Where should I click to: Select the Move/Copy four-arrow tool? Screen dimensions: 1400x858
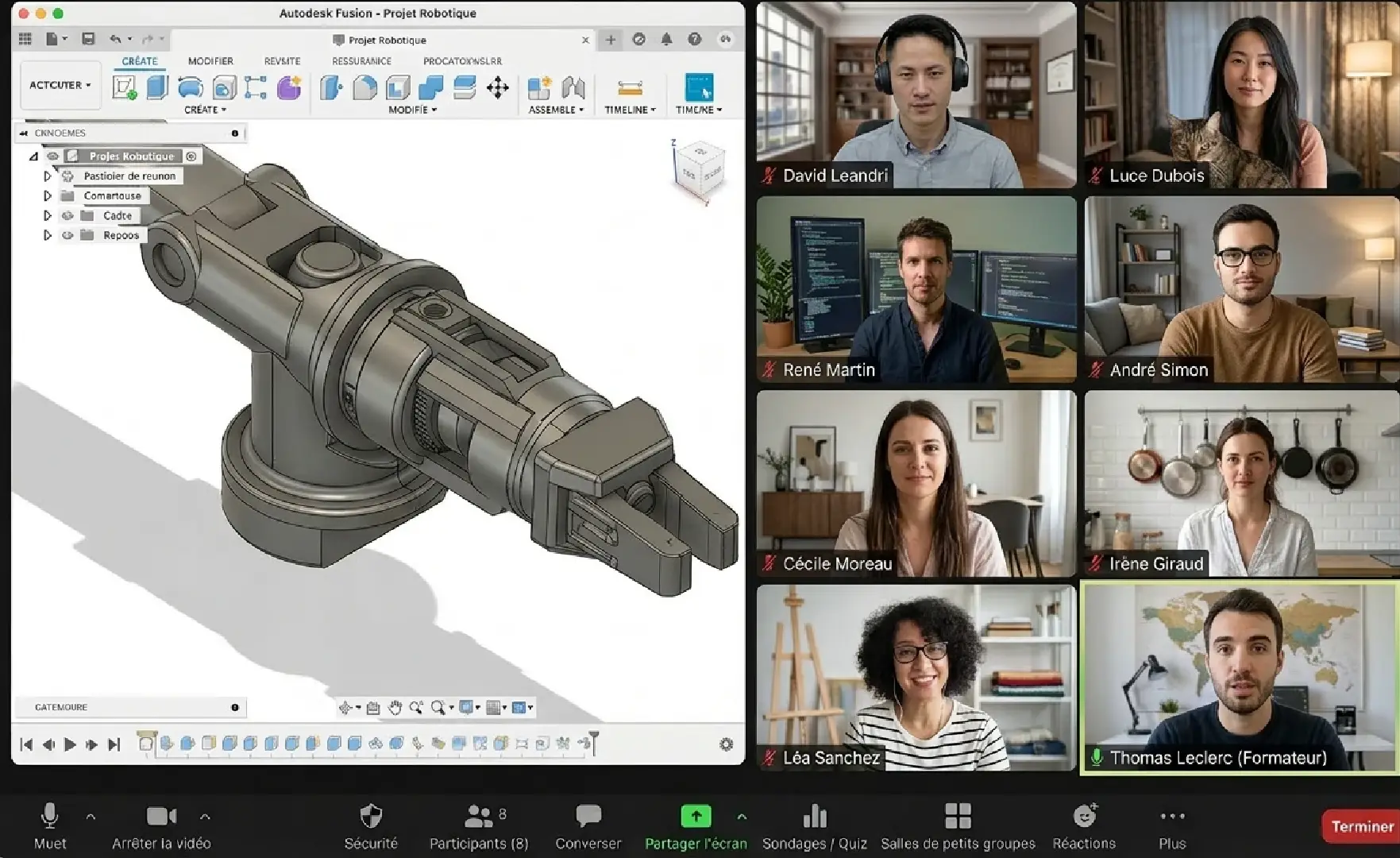[498, 87]
